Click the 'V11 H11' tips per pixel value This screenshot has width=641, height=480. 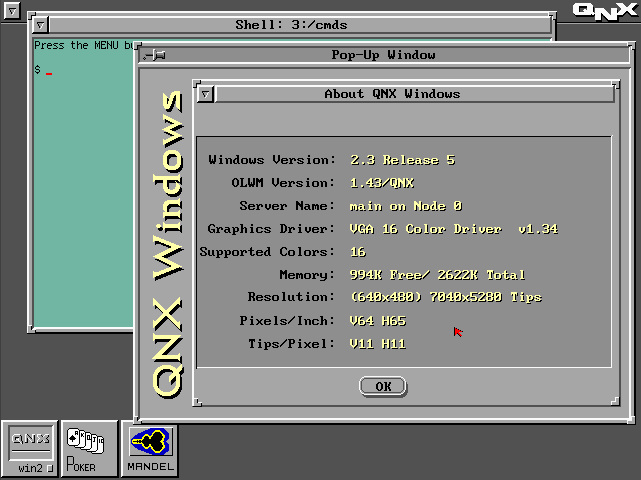pyautogui.click(x=378, y=343)
